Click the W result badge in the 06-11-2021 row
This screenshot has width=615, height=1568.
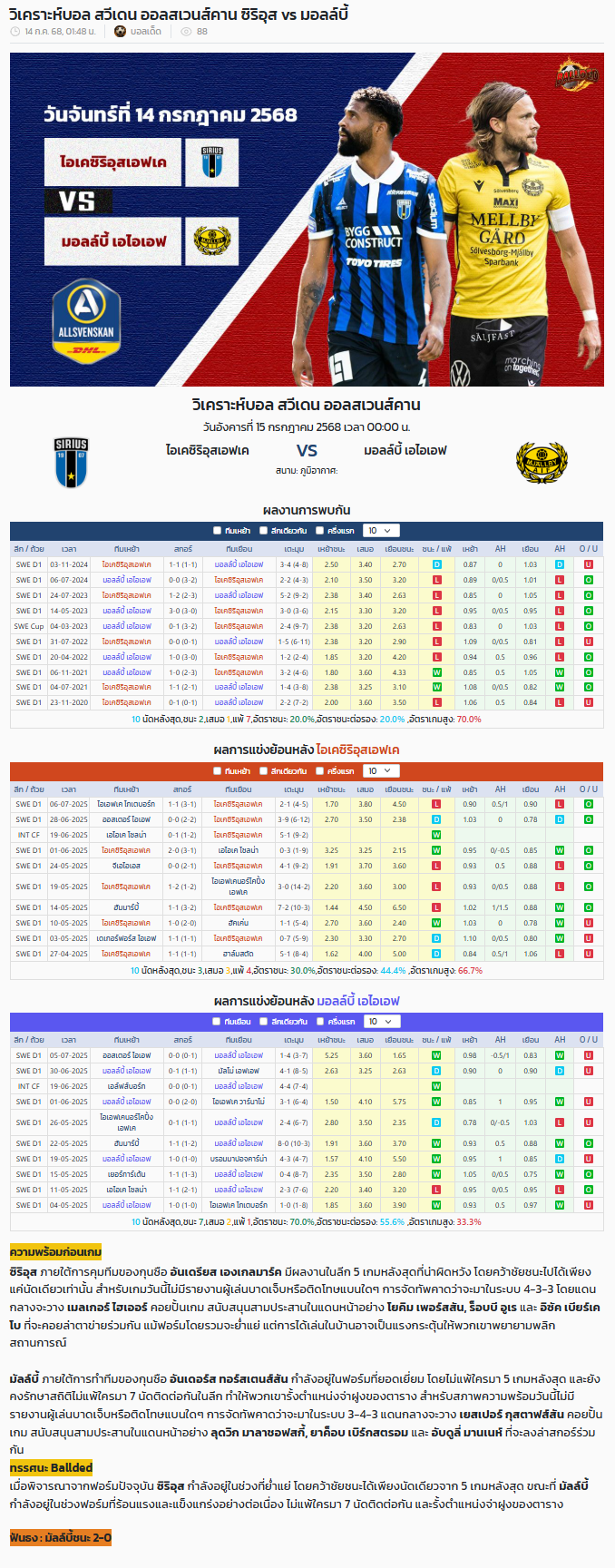[437, 672]
